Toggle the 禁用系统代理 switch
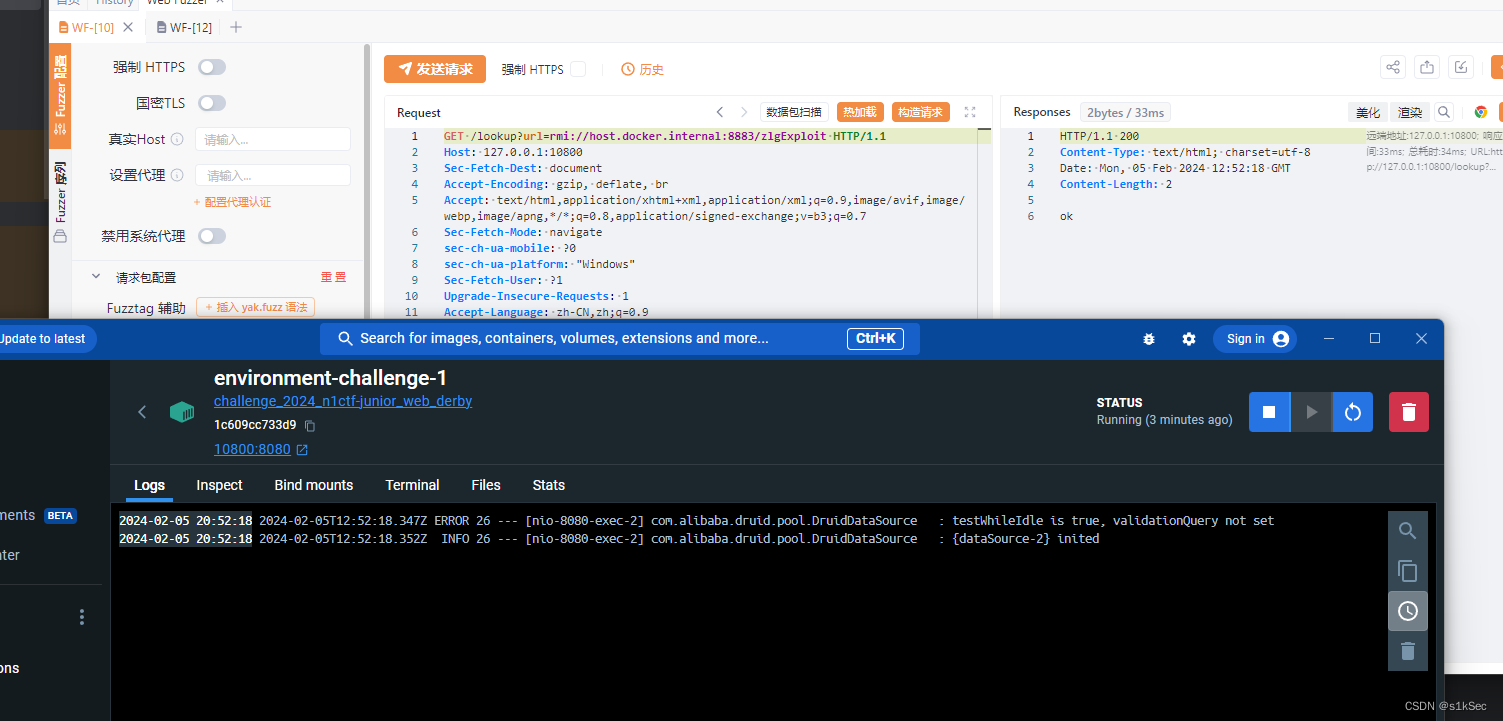This screenshot has width=1503, height=721. (x=212, y=236)
